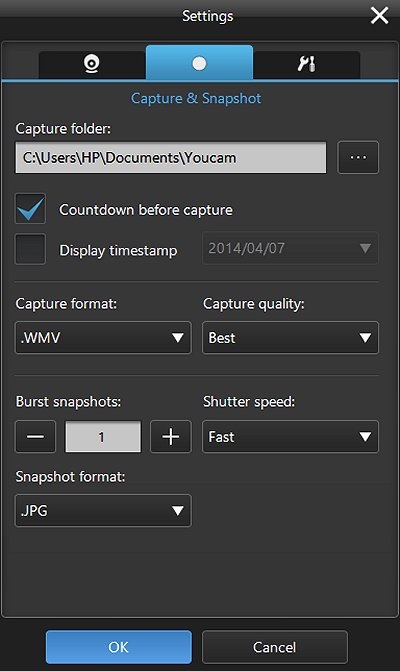The image size is (400, 671).
Task: Select the burst snapshots number field
Action: 103,436
